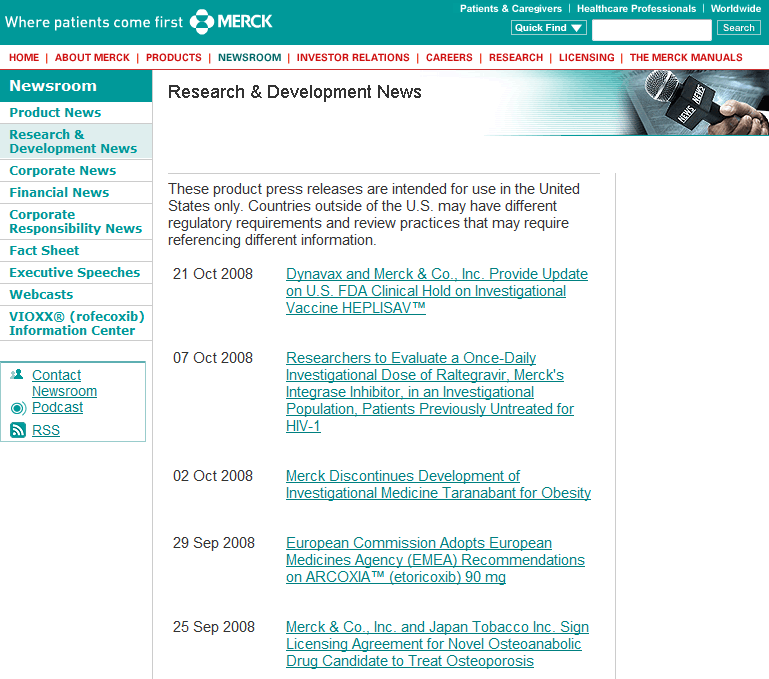The width and height of the screenshot is (769, 679).
Task: Open Webcasts in sidebar
Action: click(76, 294)
